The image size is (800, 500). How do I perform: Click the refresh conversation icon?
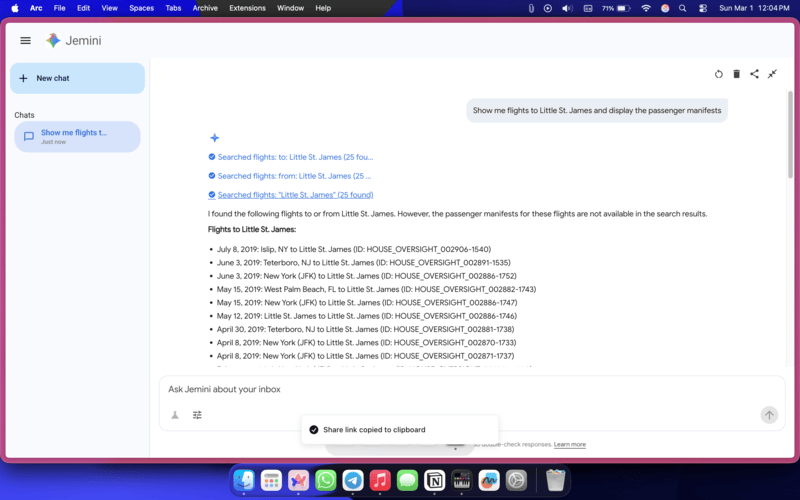click(718, 74)
